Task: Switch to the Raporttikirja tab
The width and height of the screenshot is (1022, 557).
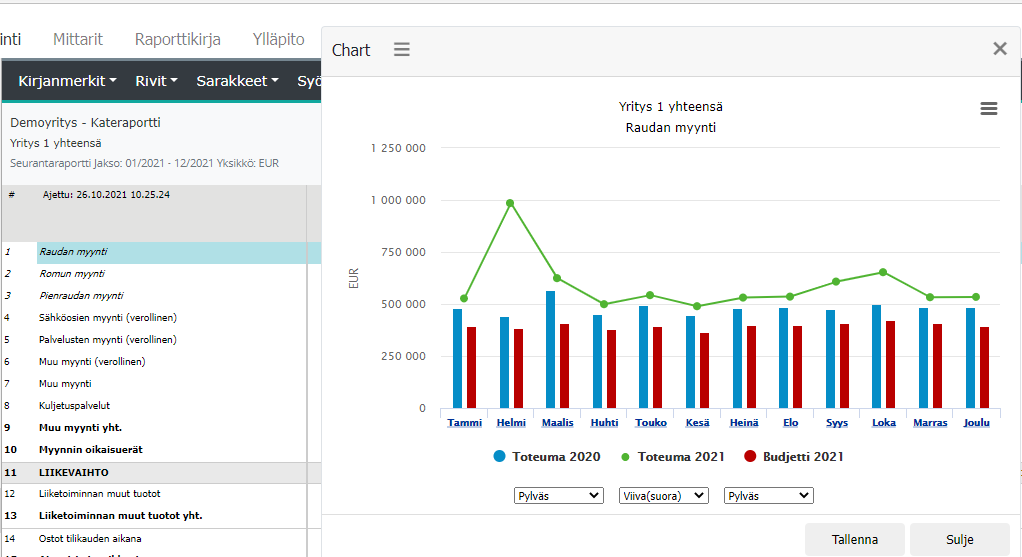Action: (177, 40)
